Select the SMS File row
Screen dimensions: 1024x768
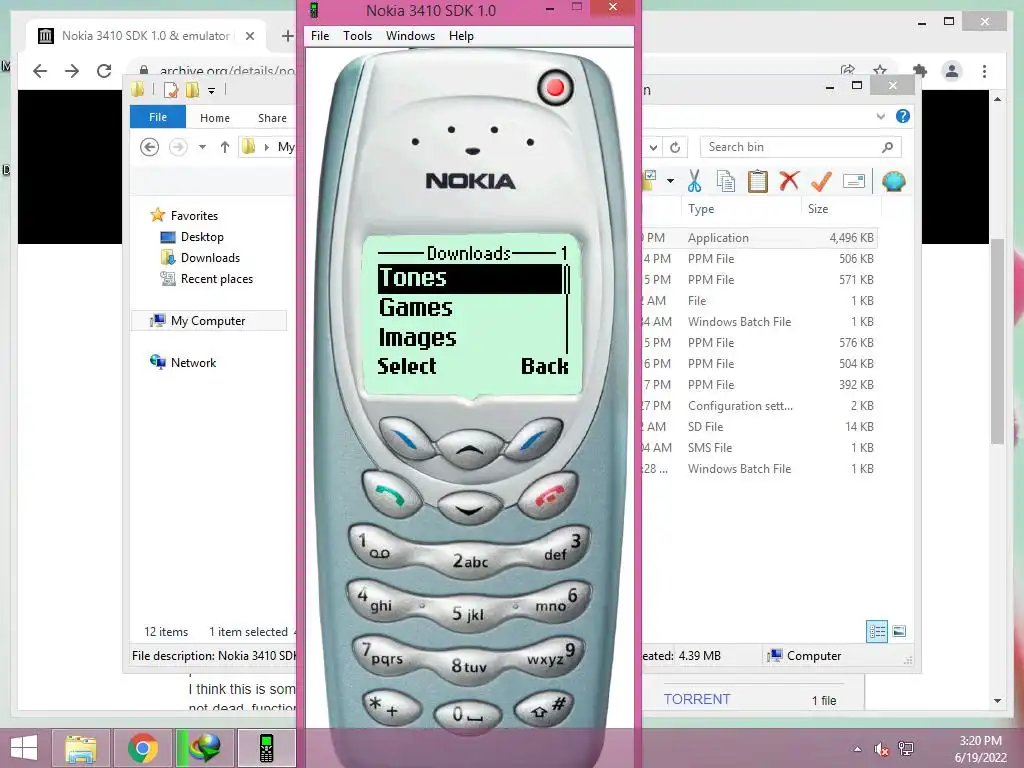tap(758, 447)
